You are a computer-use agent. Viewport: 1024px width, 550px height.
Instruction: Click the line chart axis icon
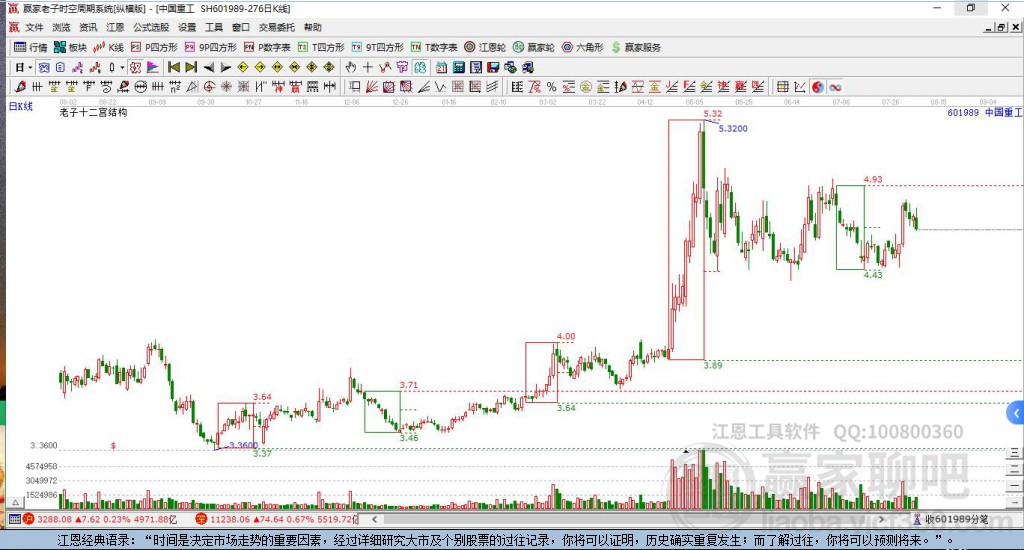800,87
